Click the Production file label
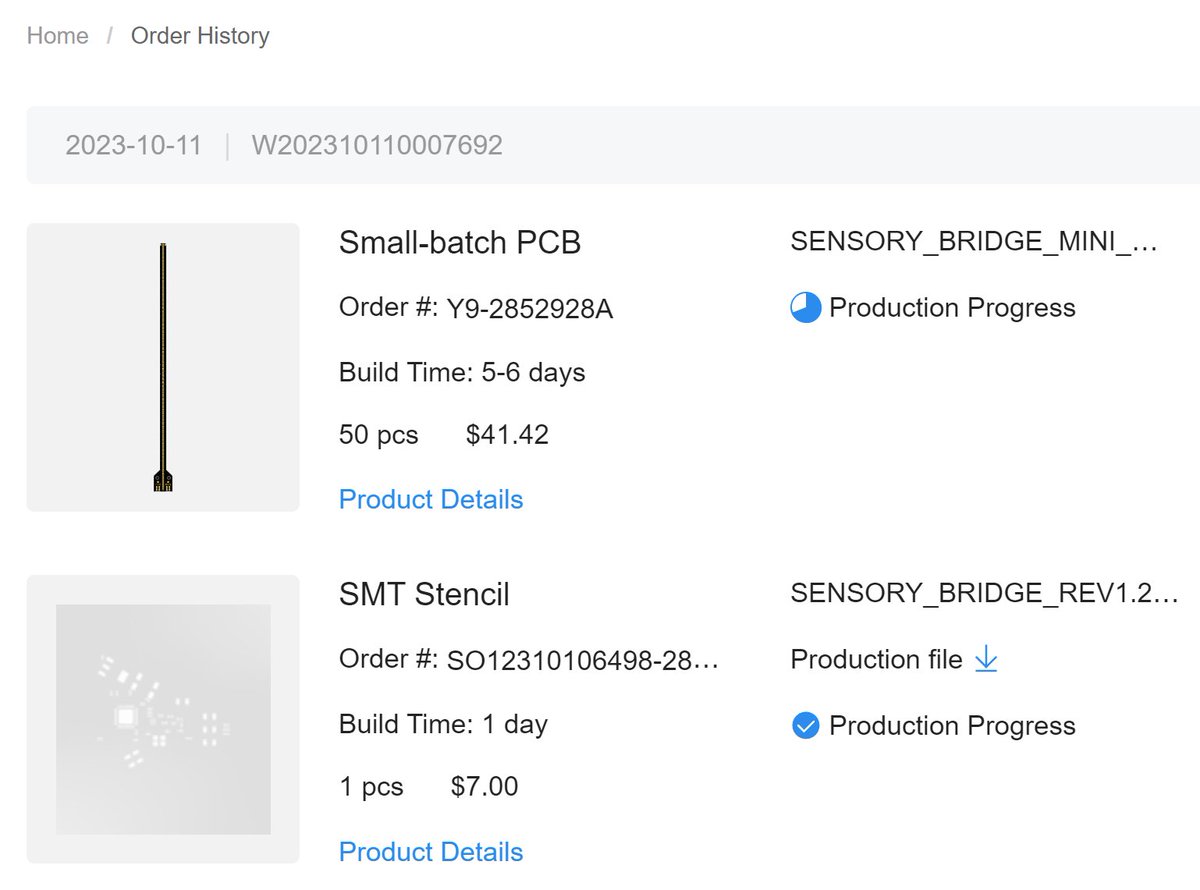 [876, 660]
